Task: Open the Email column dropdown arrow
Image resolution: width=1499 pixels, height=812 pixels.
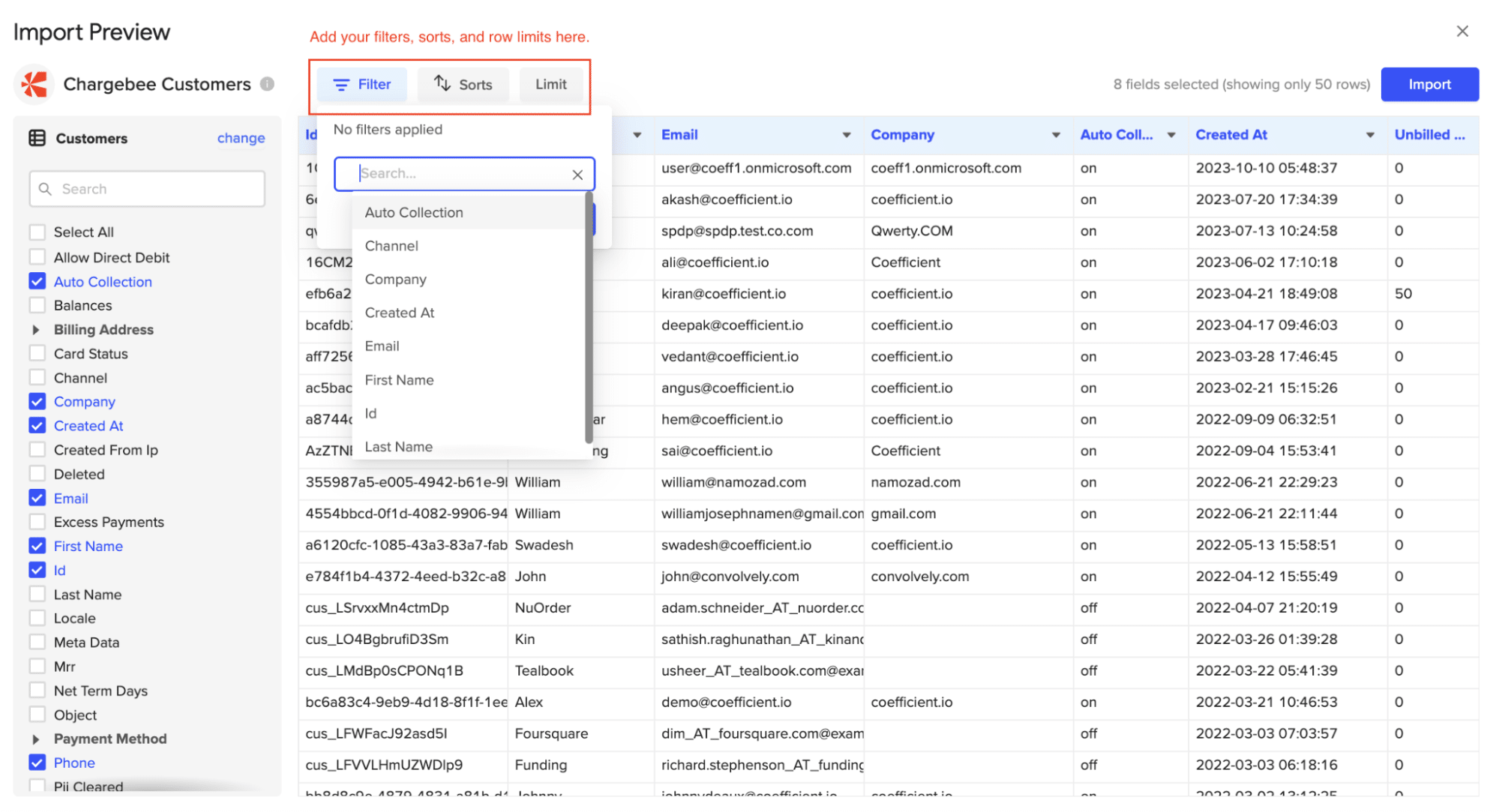Action: 847,135
